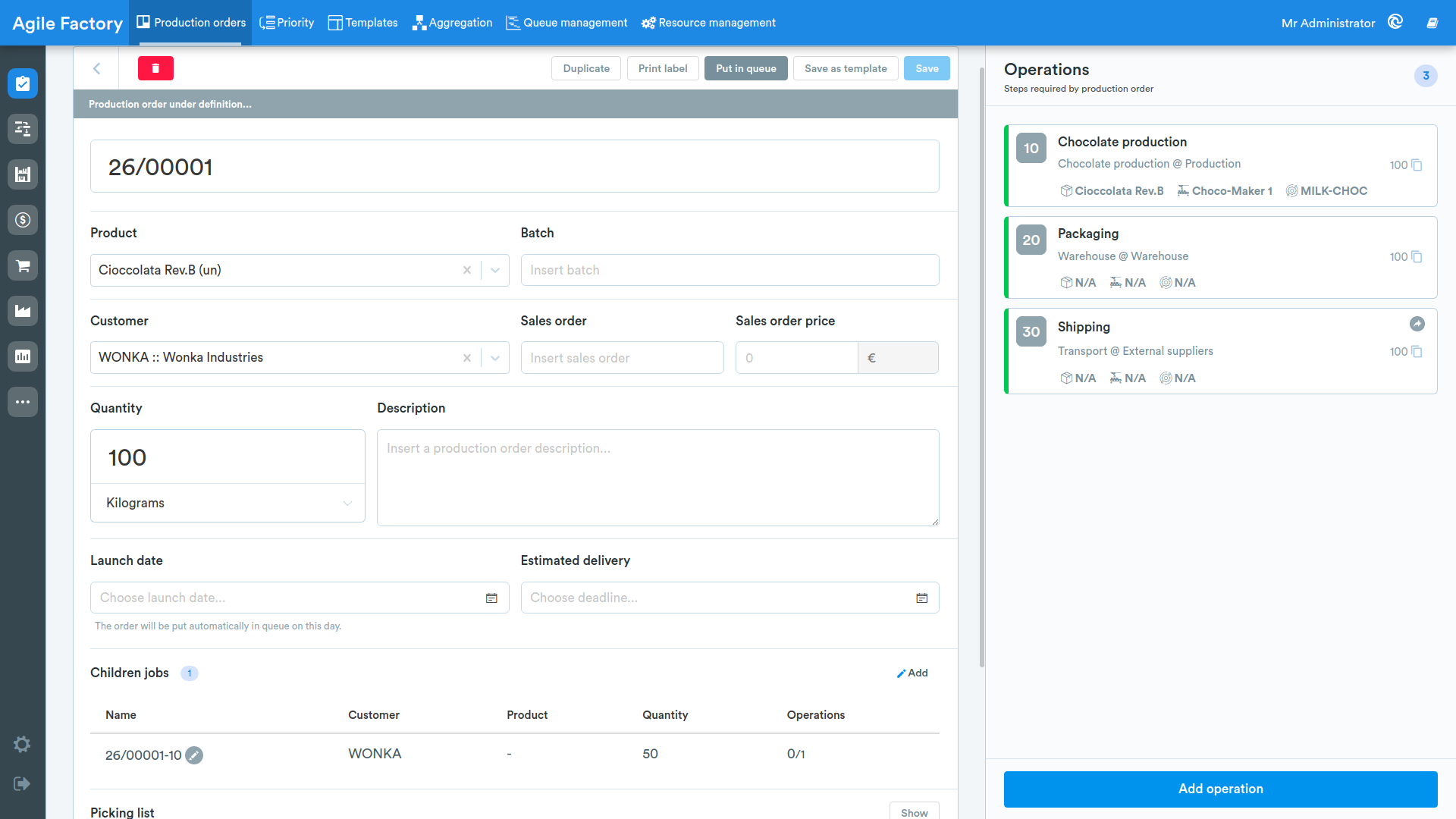This screenshot has height=819, width=1456.
Task: Clear the selected Product value
Action: [x=467, y=270]
